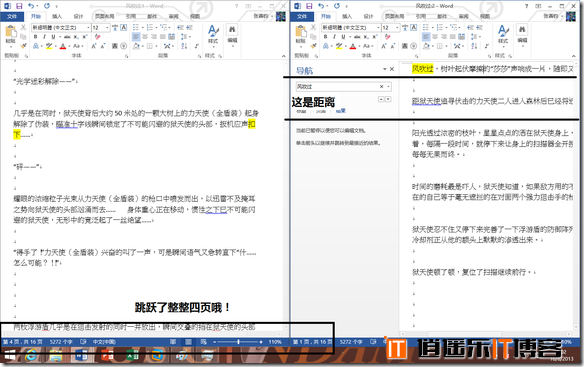Screen dimensions: 584x367
Task: Shrink font size in right Word window
Action: [393, 46]
